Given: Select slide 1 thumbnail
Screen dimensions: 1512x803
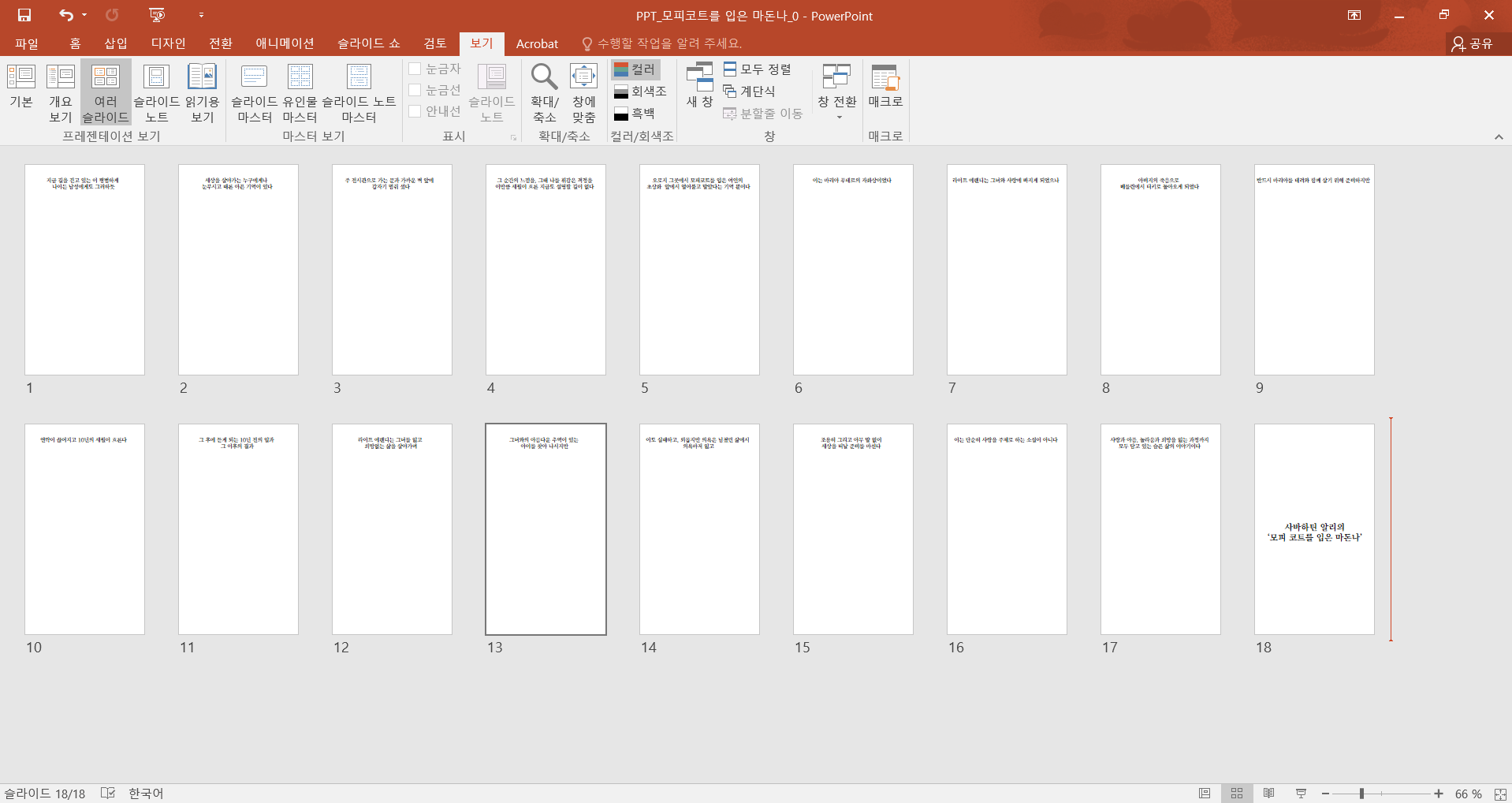Looking at the screenshot, I should tap(84, 270).
